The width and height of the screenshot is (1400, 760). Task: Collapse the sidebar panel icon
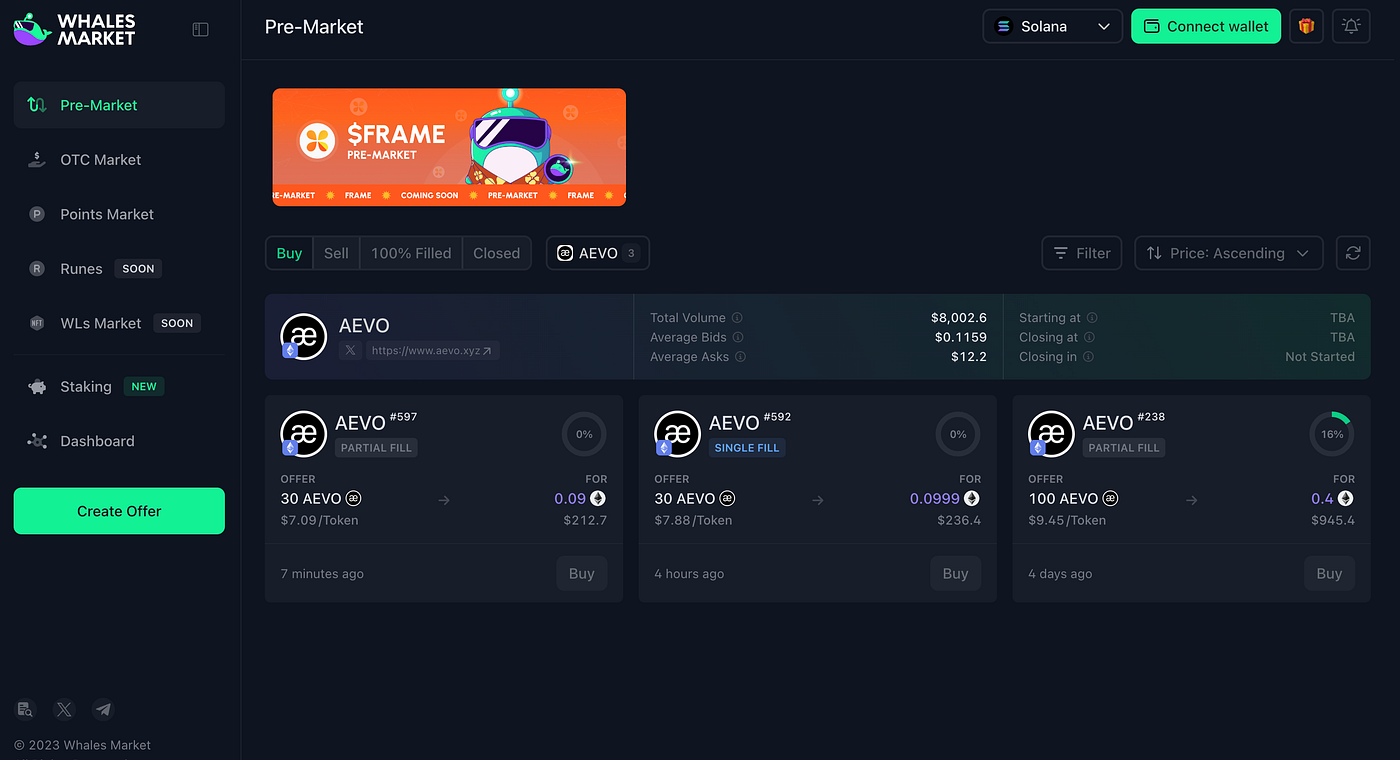tap(200, 30)
